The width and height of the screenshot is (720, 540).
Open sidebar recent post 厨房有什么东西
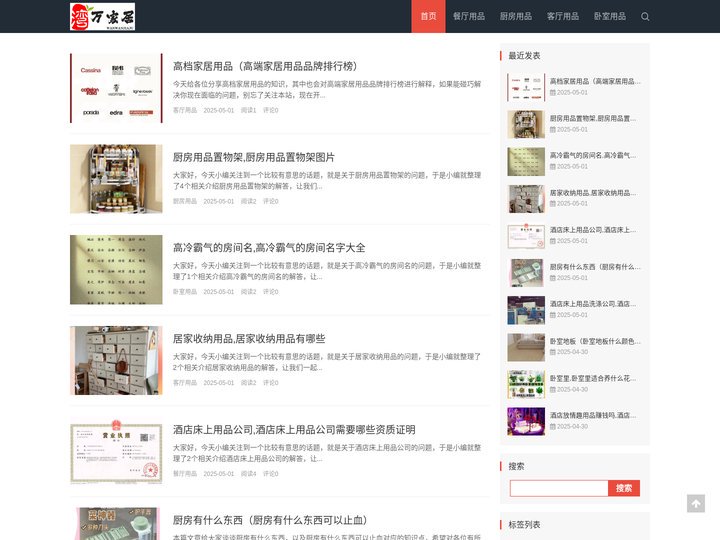coord(595,267)
